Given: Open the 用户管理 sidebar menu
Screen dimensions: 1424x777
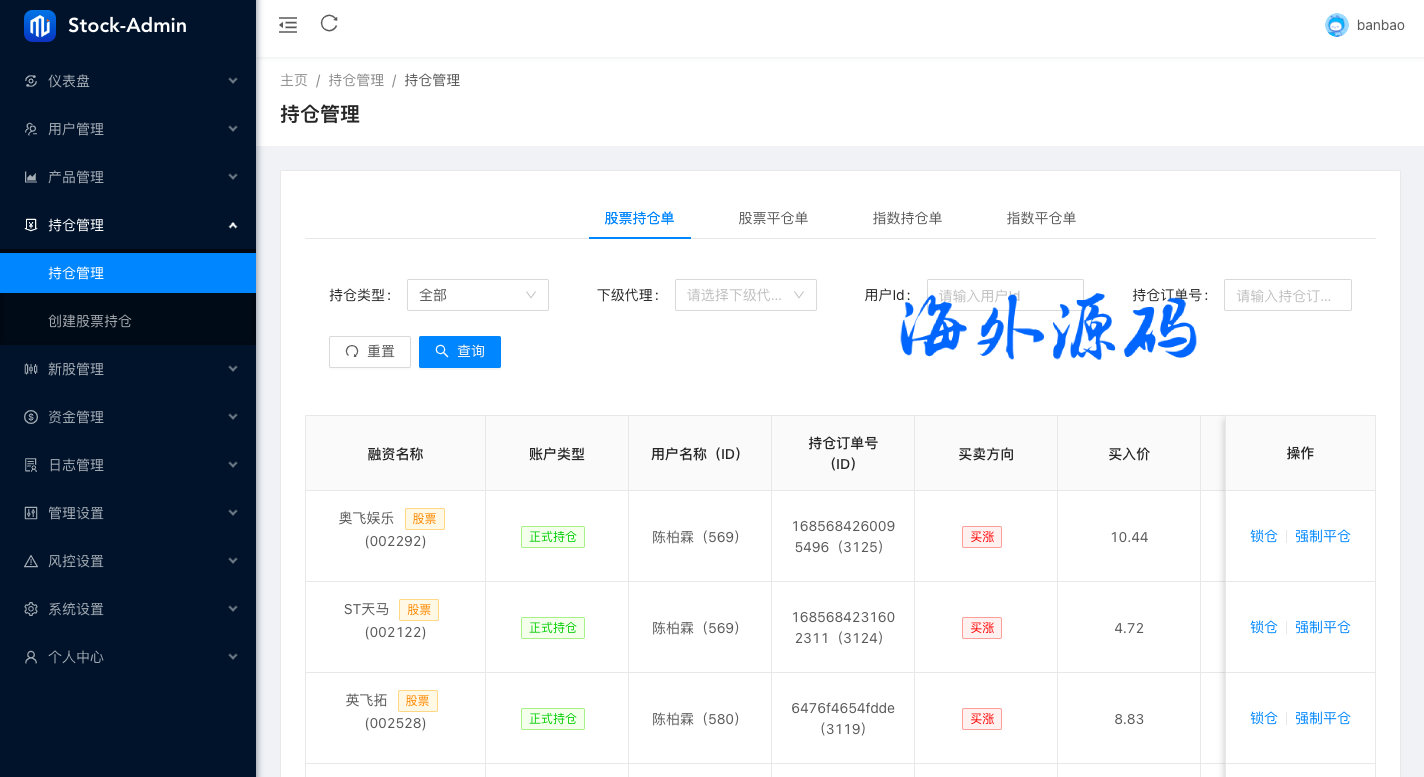Looking at the screenshot, I should pyautogui.click(x=128, y=129).
